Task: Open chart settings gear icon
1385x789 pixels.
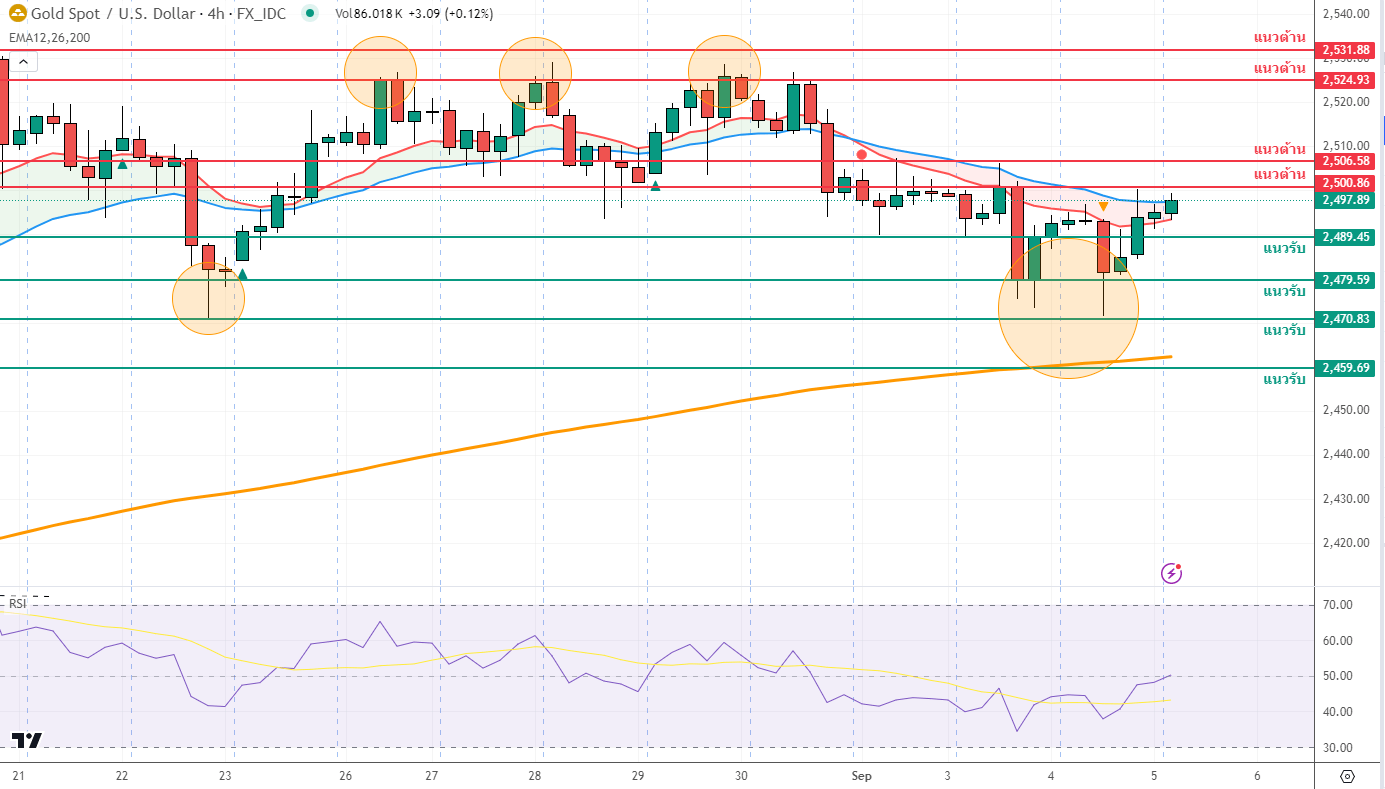Action: [1347, 776]
